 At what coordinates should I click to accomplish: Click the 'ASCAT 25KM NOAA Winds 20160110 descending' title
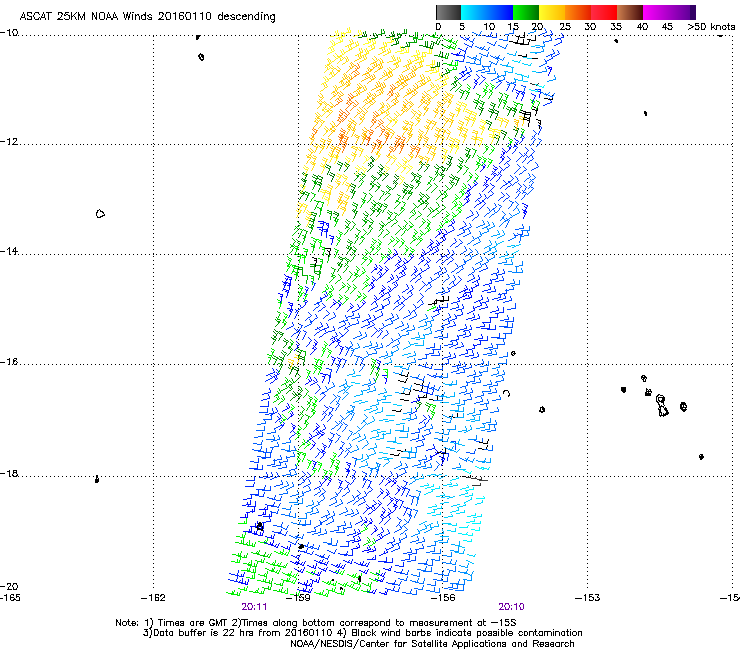[147, 17]
